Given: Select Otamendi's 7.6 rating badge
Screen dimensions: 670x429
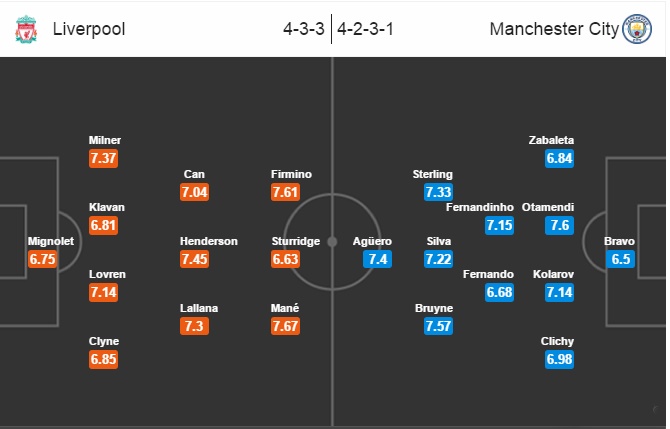Looking at the screenshot, I should (x=559, y=225).
